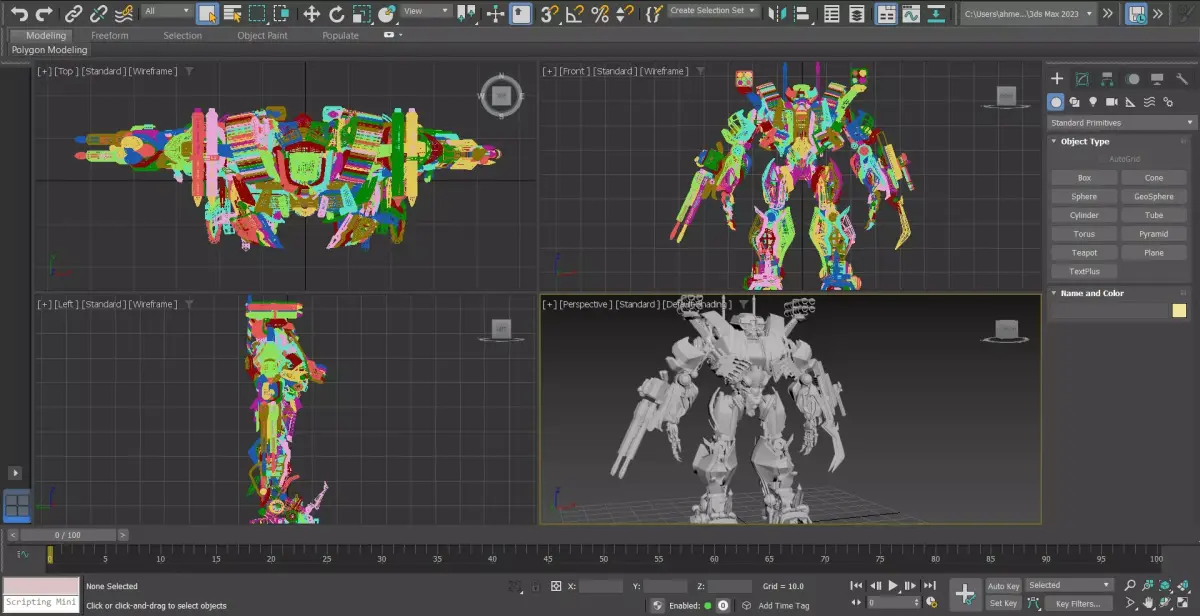Activate the Rotate tool
The width and height of the screenshot is (1200, 616).
tap(337, 14)
